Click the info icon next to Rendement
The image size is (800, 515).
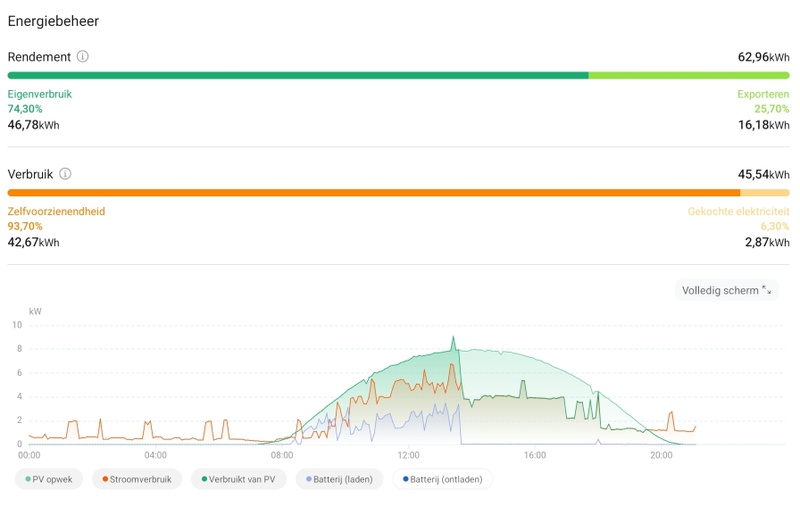(83, 57)
